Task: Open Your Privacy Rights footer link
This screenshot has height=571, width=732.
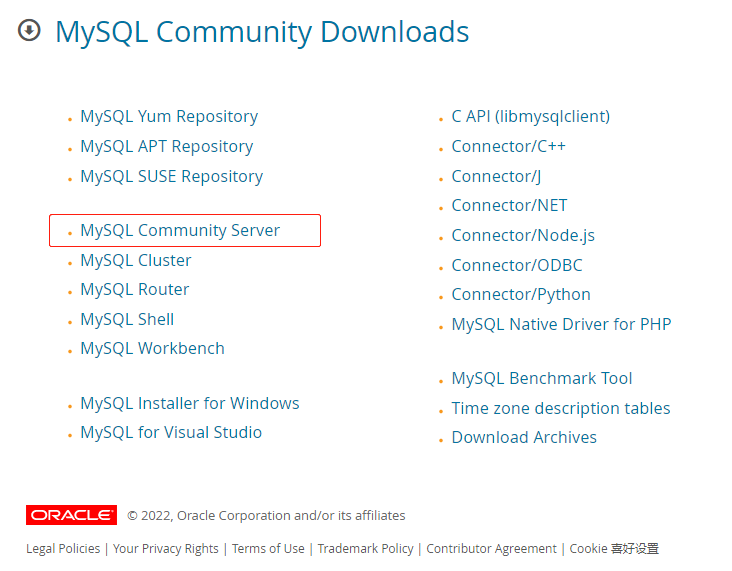Action: tap(166, 548)
